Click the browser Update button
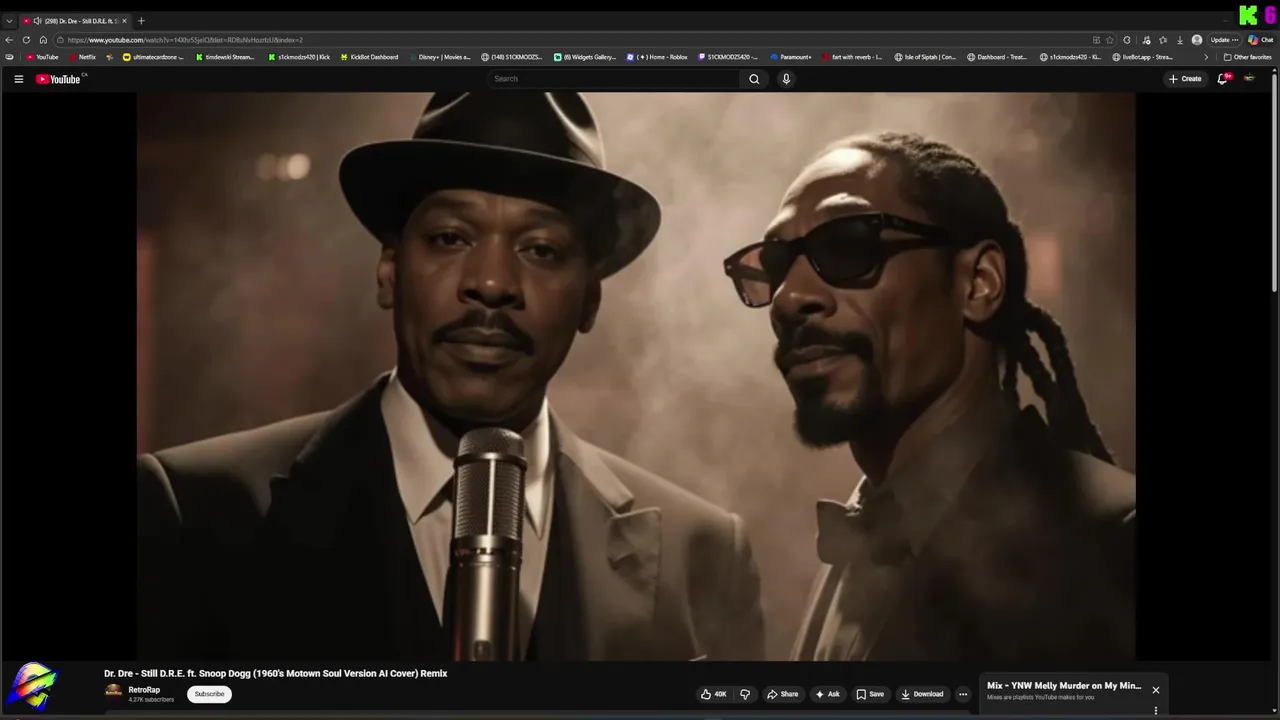Screen dimensions: 1280x720 tap(1224, 40)
